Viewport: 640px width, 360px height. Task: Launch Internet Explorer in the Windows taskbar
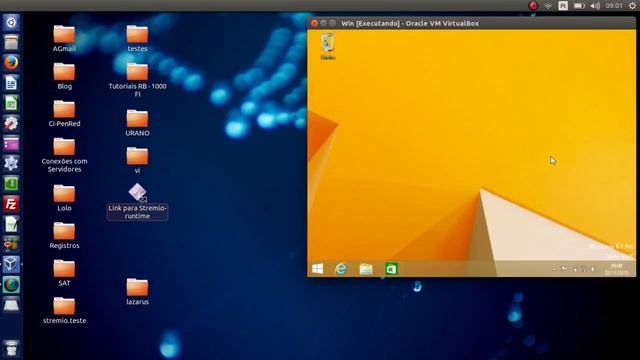(x=341, y=269)
